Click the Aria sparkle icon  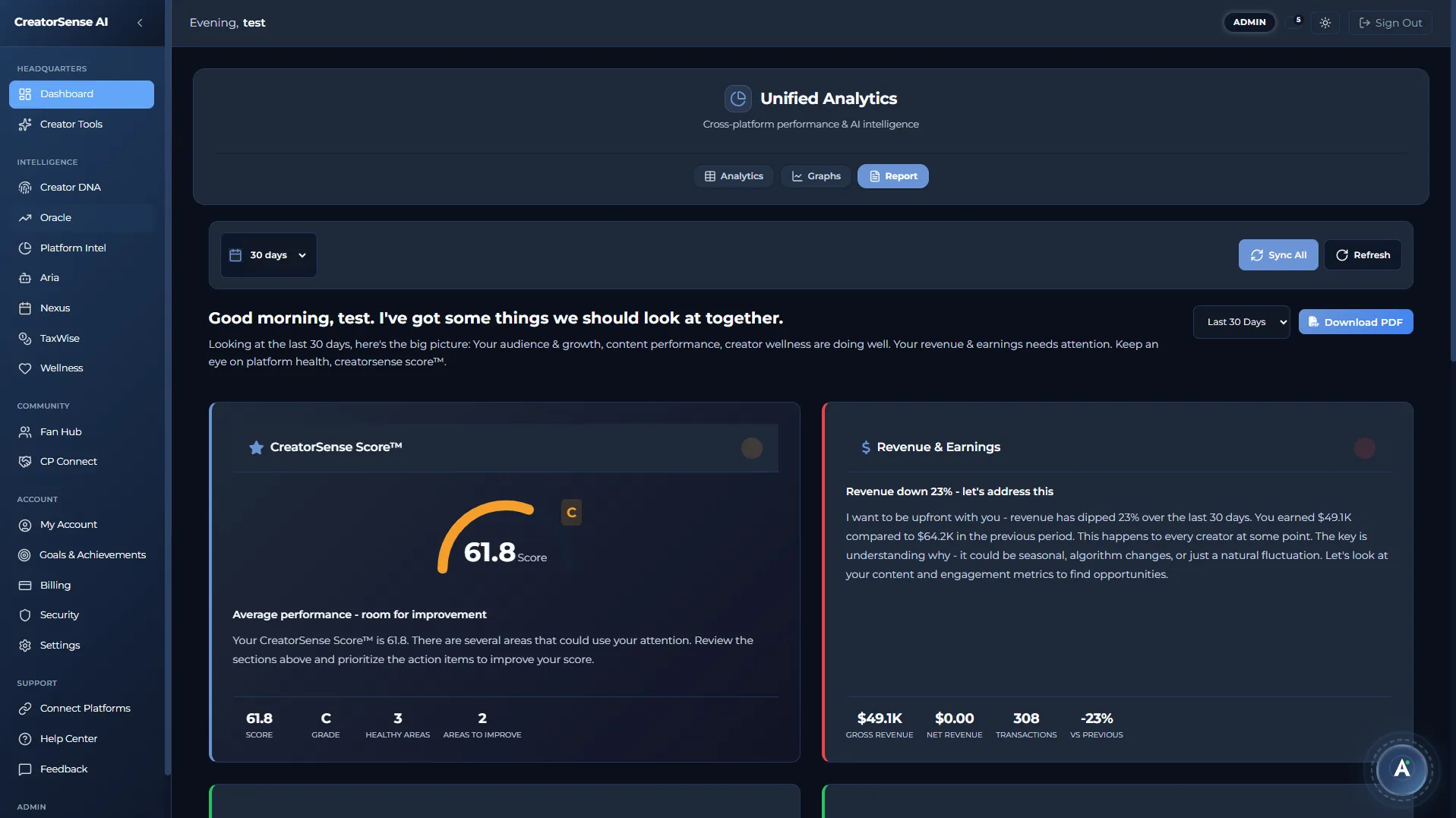pos(25,277)
